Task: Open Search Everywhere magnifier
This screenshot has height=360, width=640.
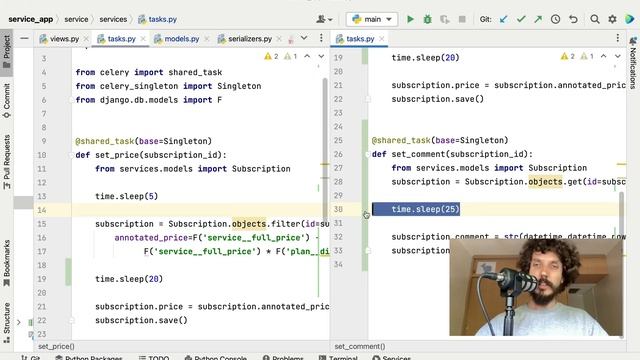Action: (x=595, y=19)
